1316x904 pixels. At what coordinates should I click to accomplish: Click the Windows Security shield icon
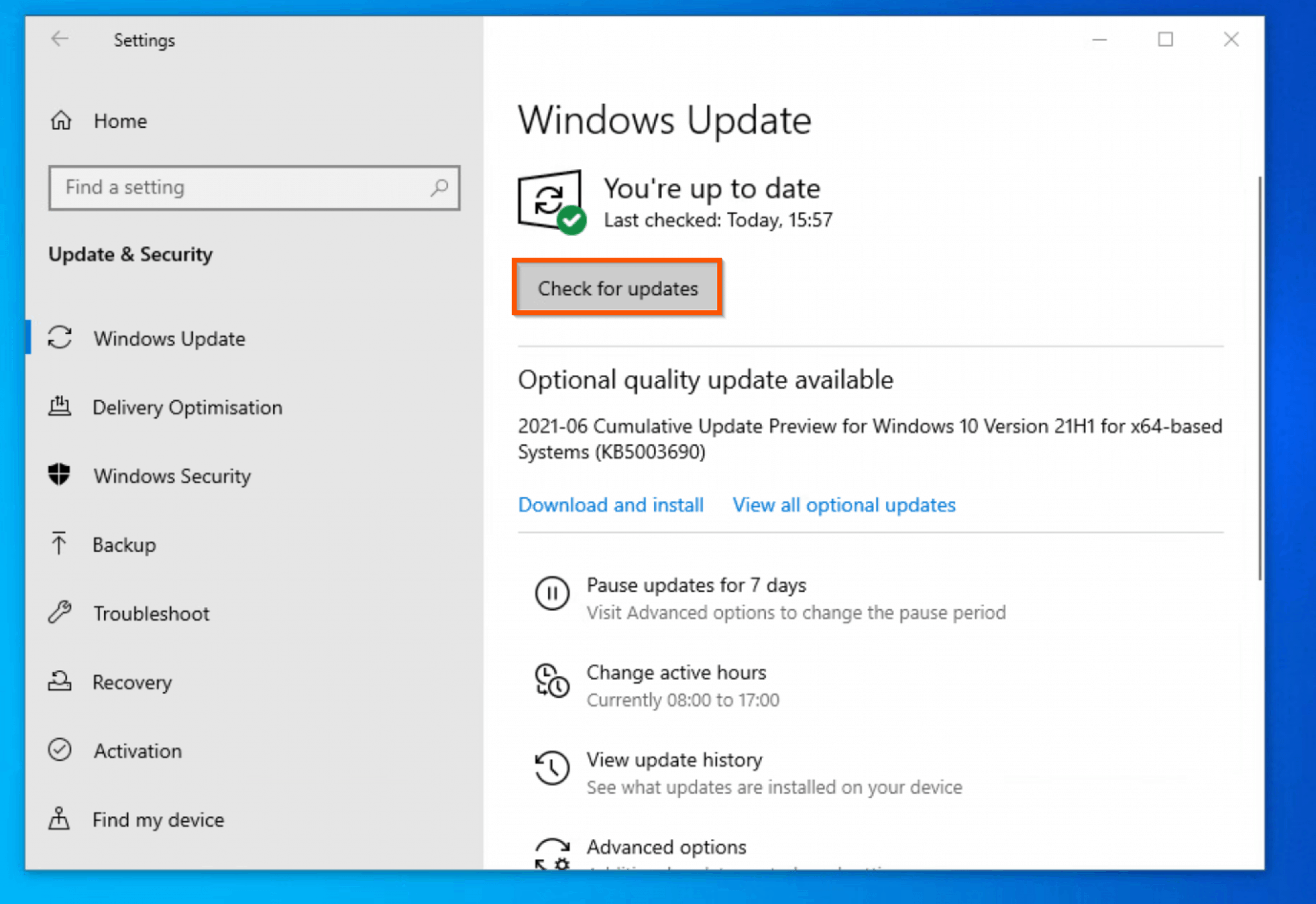(59, 475)
